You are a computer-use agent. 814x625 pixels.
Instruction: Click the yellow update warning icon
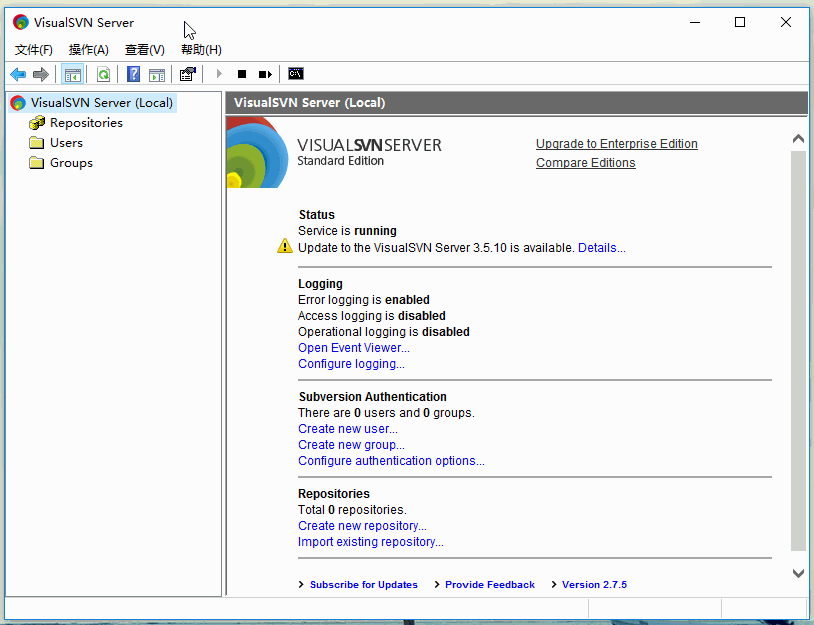(284, 246)
